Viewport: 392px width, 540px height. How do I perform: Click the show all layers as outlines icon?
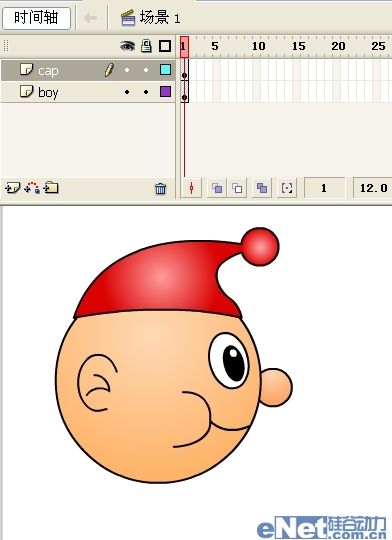pyautogui.click(x=165, y=46)
